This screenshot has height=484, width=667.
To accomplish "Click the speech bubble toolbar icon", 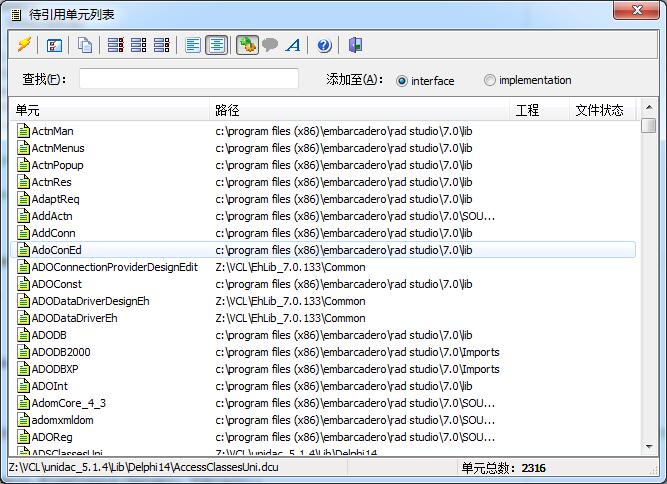I will click(x=270, y=45).
